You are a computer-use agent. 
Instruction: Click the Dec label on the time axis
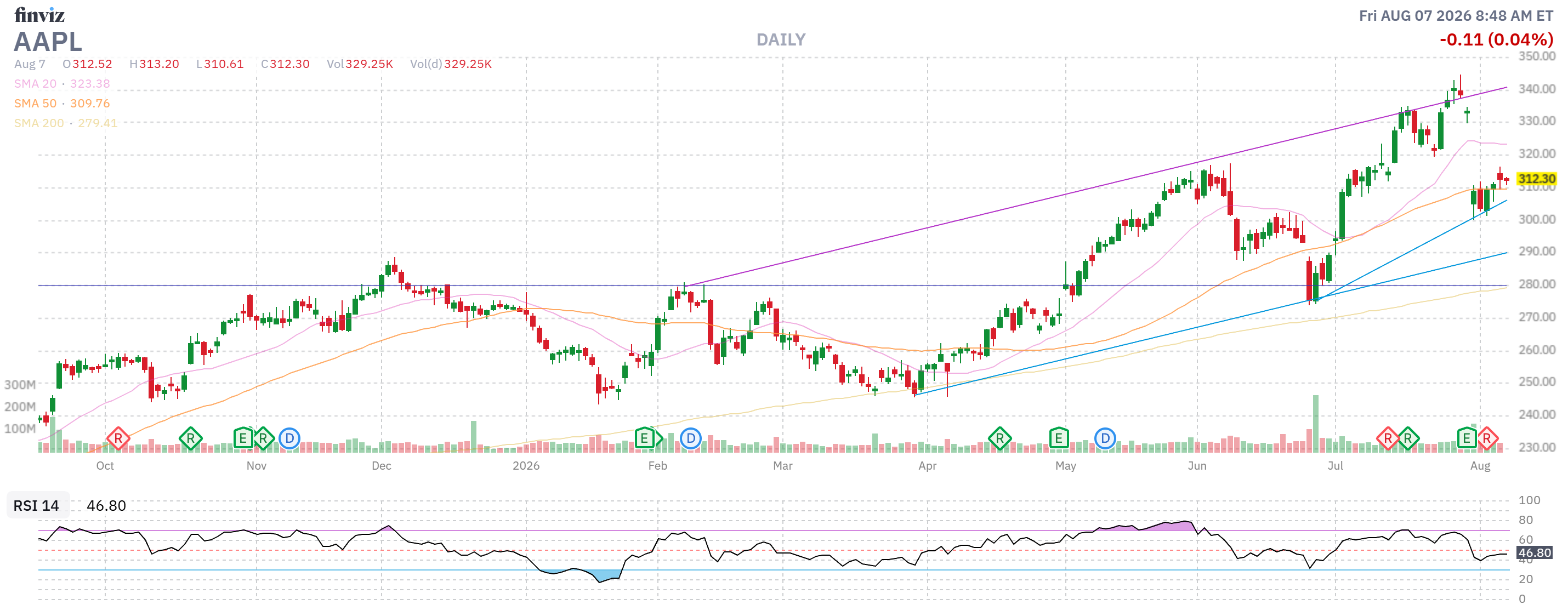(x=382, y=466)
